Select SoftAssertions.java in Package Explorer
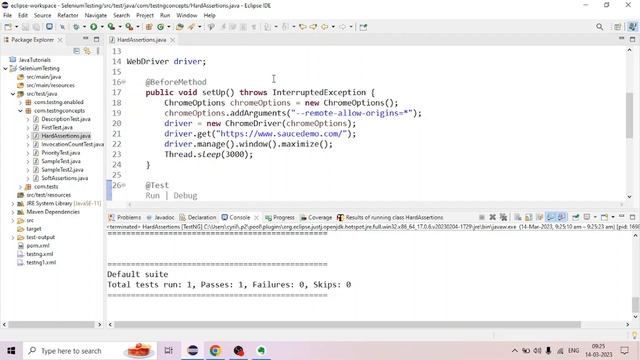The height and width of the screenshot is (360, 640). click(64, 178)
